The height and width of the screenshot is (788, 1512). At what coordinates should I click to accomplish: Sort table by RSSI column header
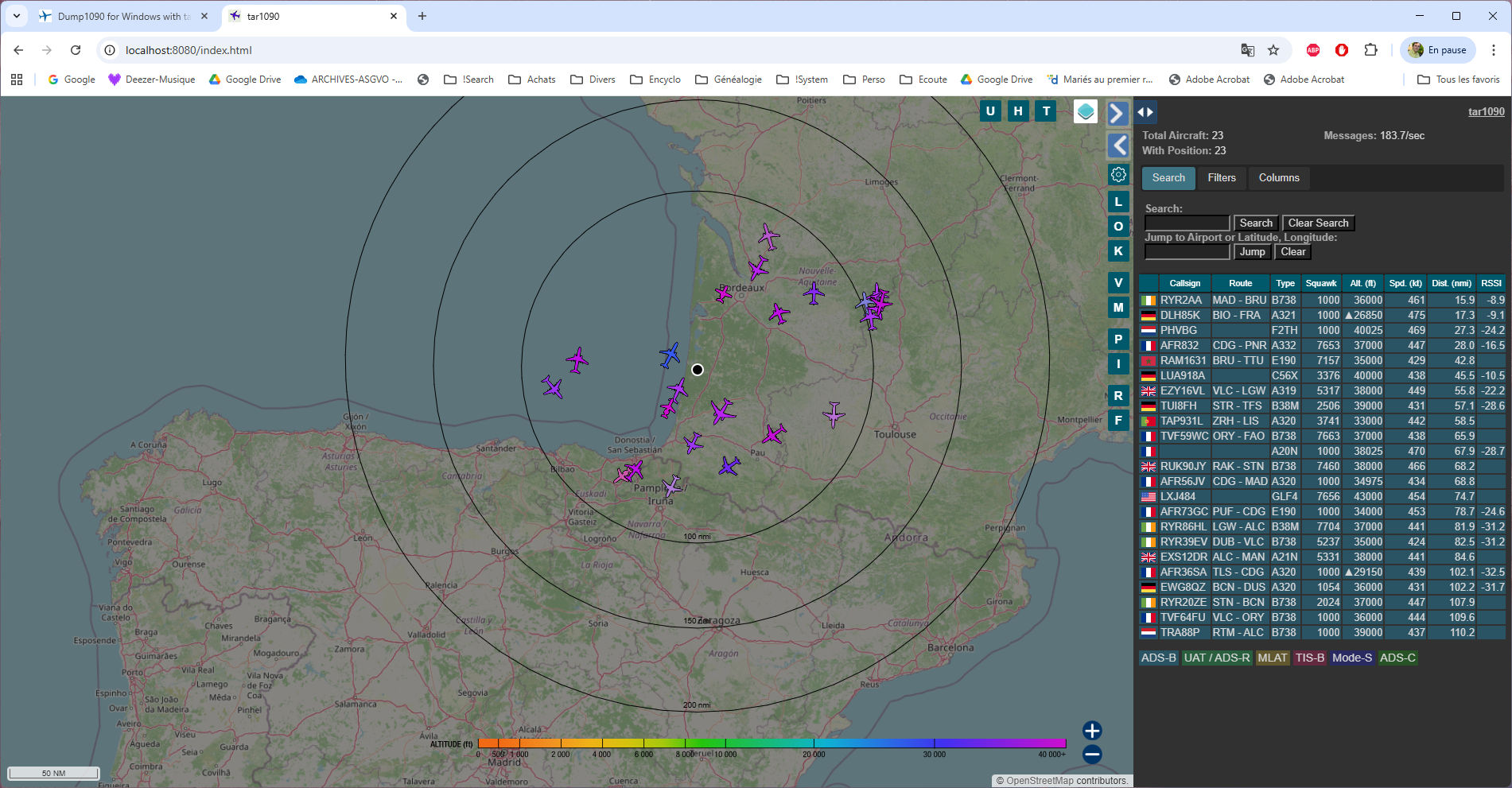coord(1491,284)
